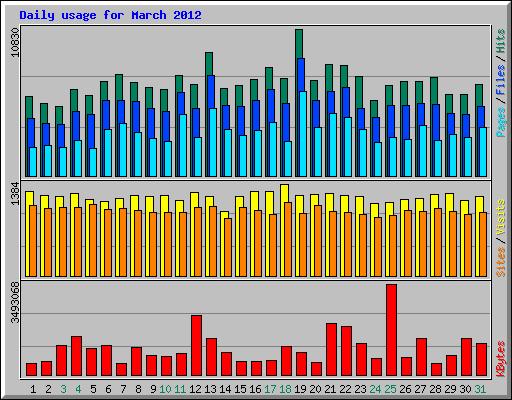Screen dimensions: 512x400
Task: Click the 'Hits' legend label
Action: click(501, 41)
